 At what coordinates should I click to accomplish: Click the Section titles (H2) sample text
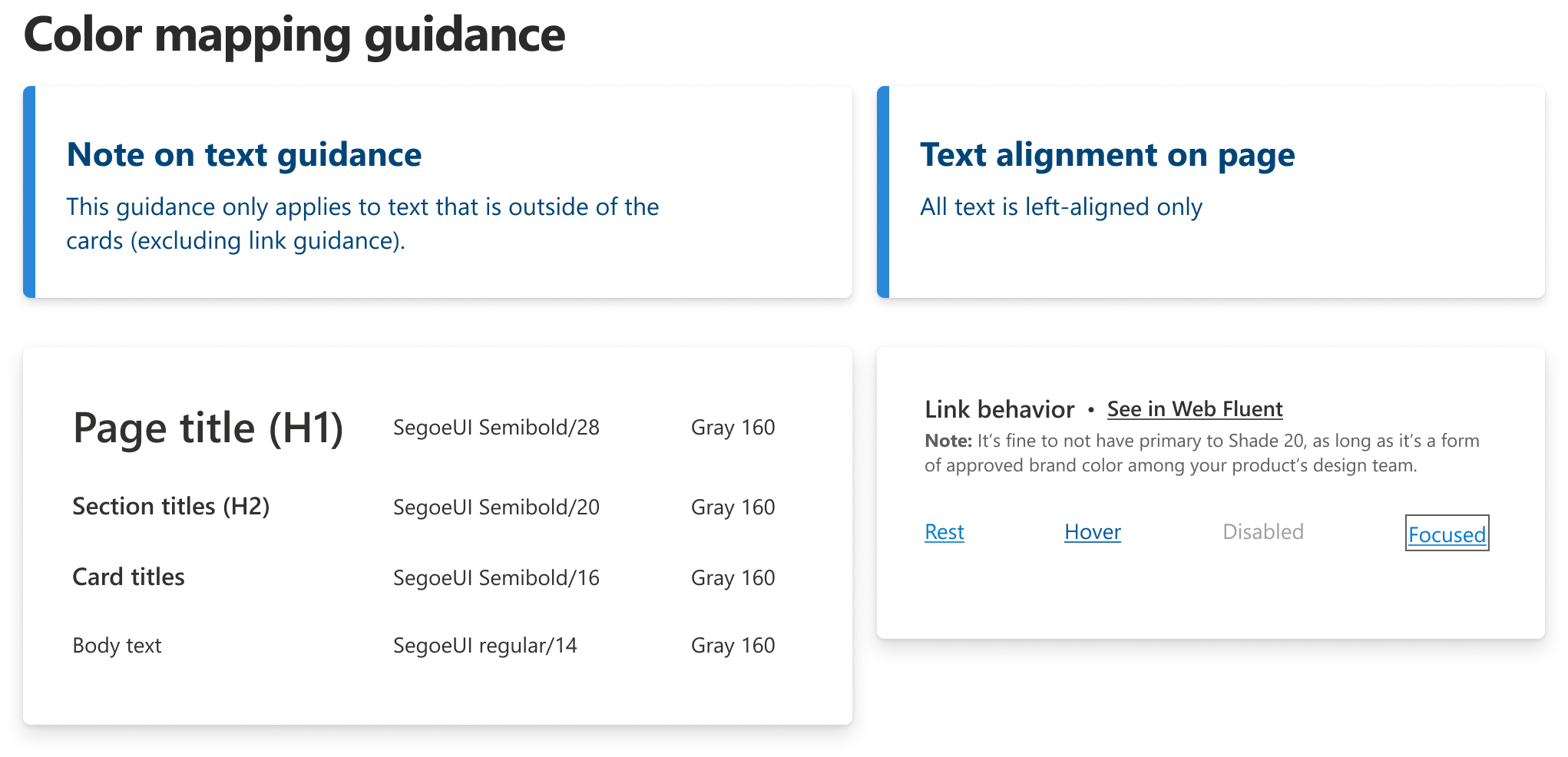pos(170,507)
